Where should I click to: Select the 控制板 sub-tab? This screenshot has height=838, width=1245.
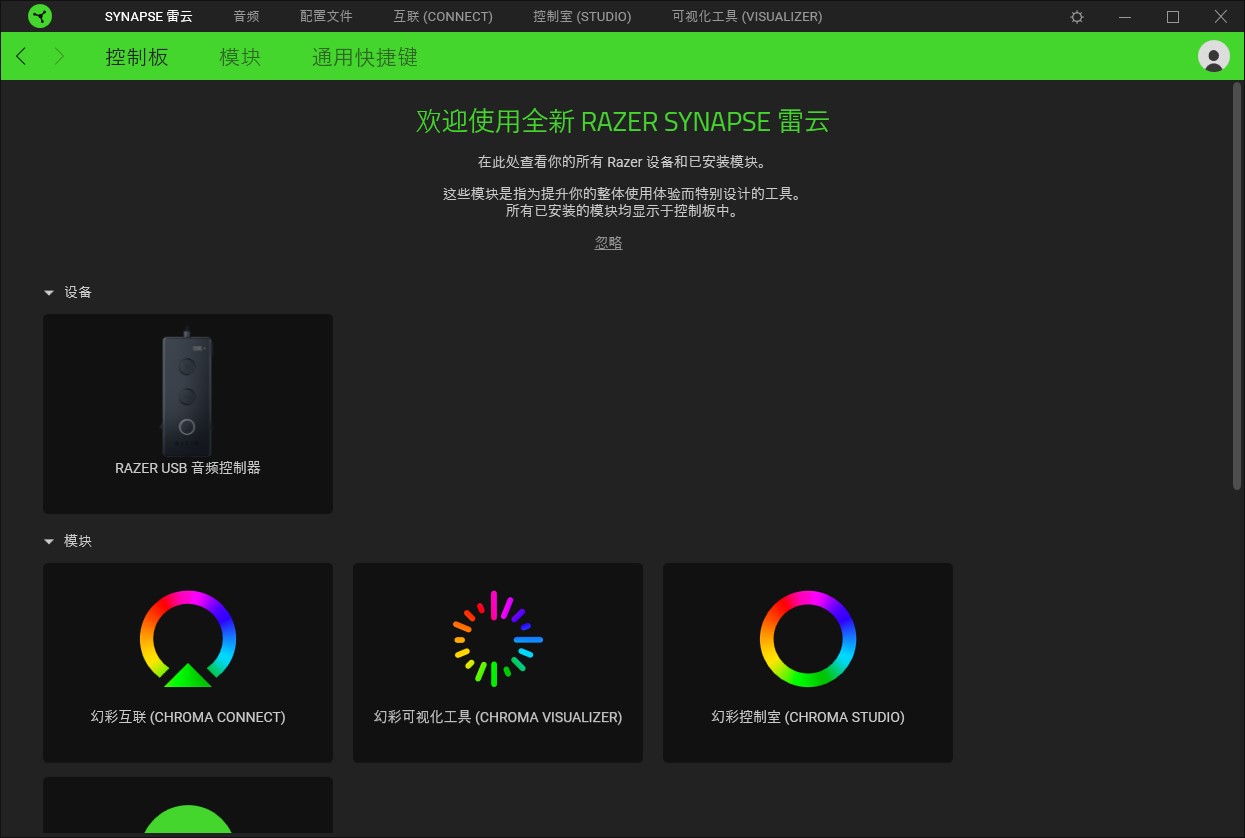[x=137, y=57]
